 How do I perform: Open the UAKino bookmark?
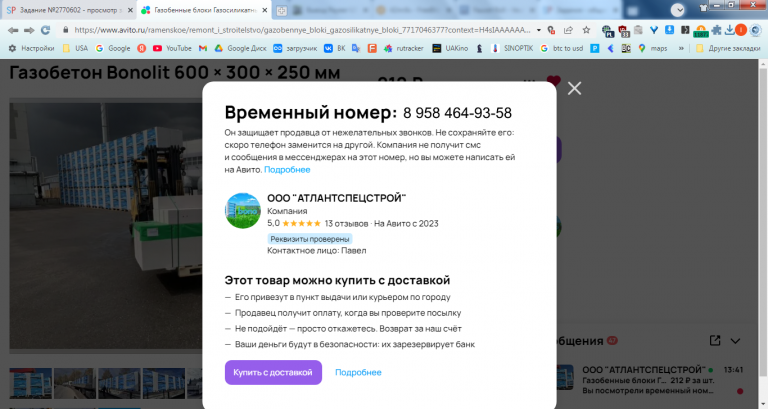pyautogui.click(x=450, y=48)
